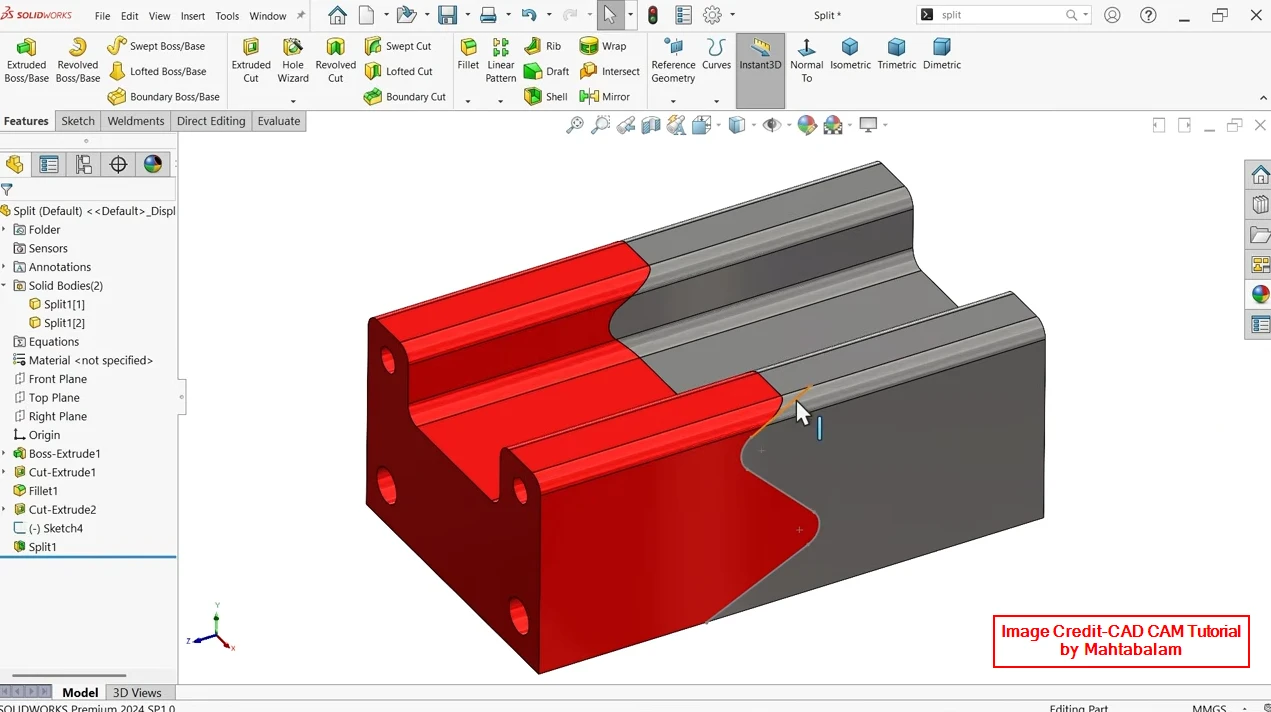
Task: Click the Zoom to Fit icon
Action: [x=575, y=125]
